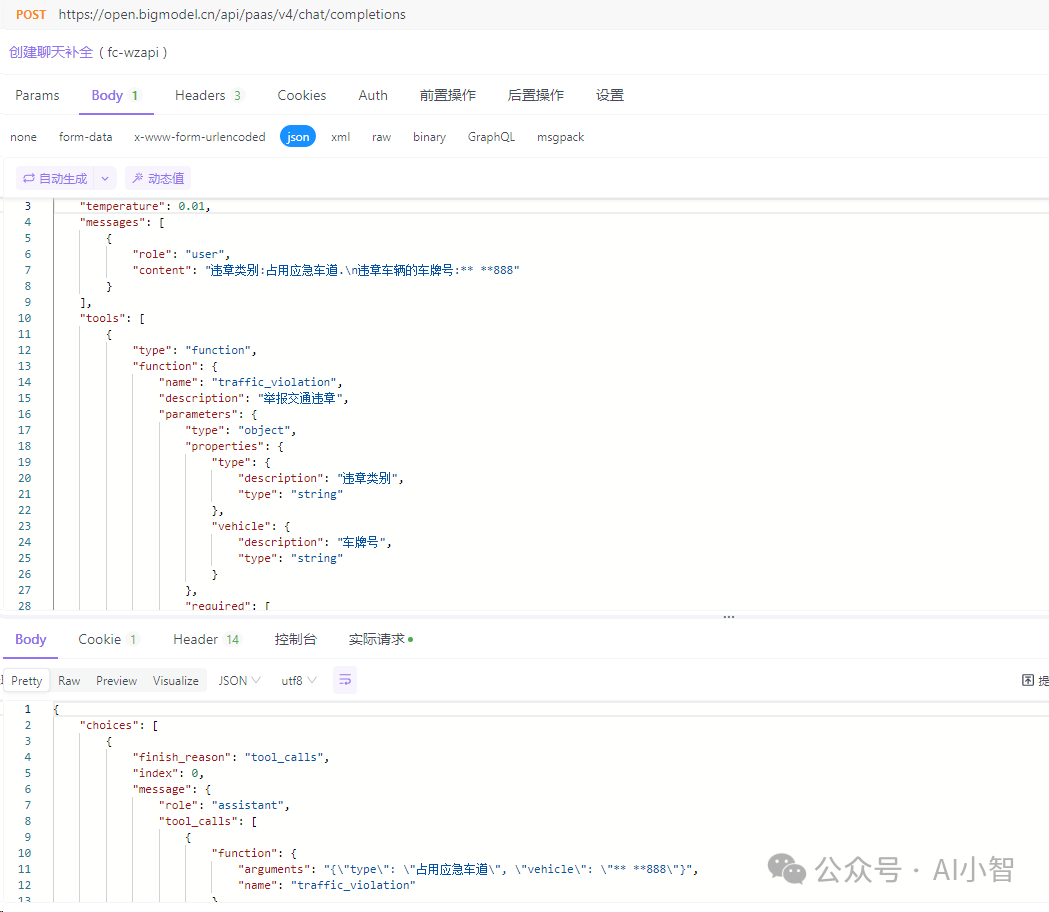The image size is (1049, 912).
Task: Open the utf8 encoding dropdown
Action: pyautogui.click(x=298, y=680)
